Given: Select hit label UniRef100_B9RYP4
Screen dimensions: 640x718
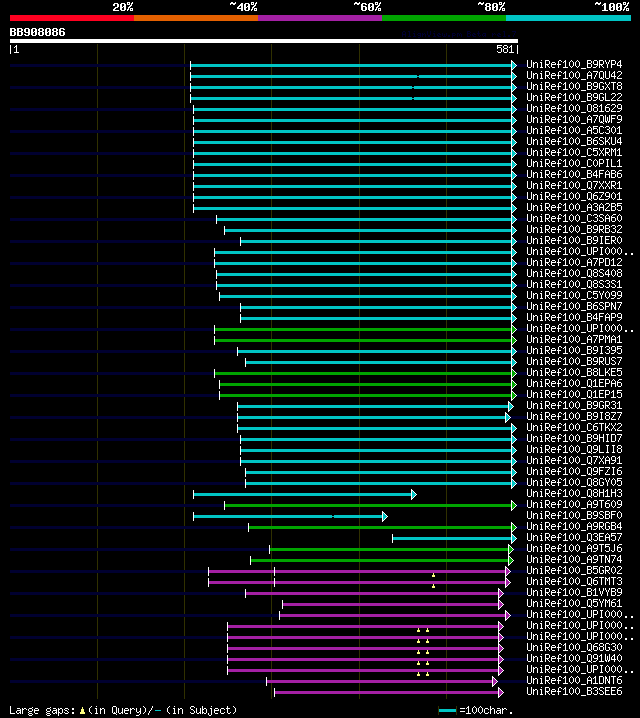Looking at the screenshot, I should click(574, 64).
